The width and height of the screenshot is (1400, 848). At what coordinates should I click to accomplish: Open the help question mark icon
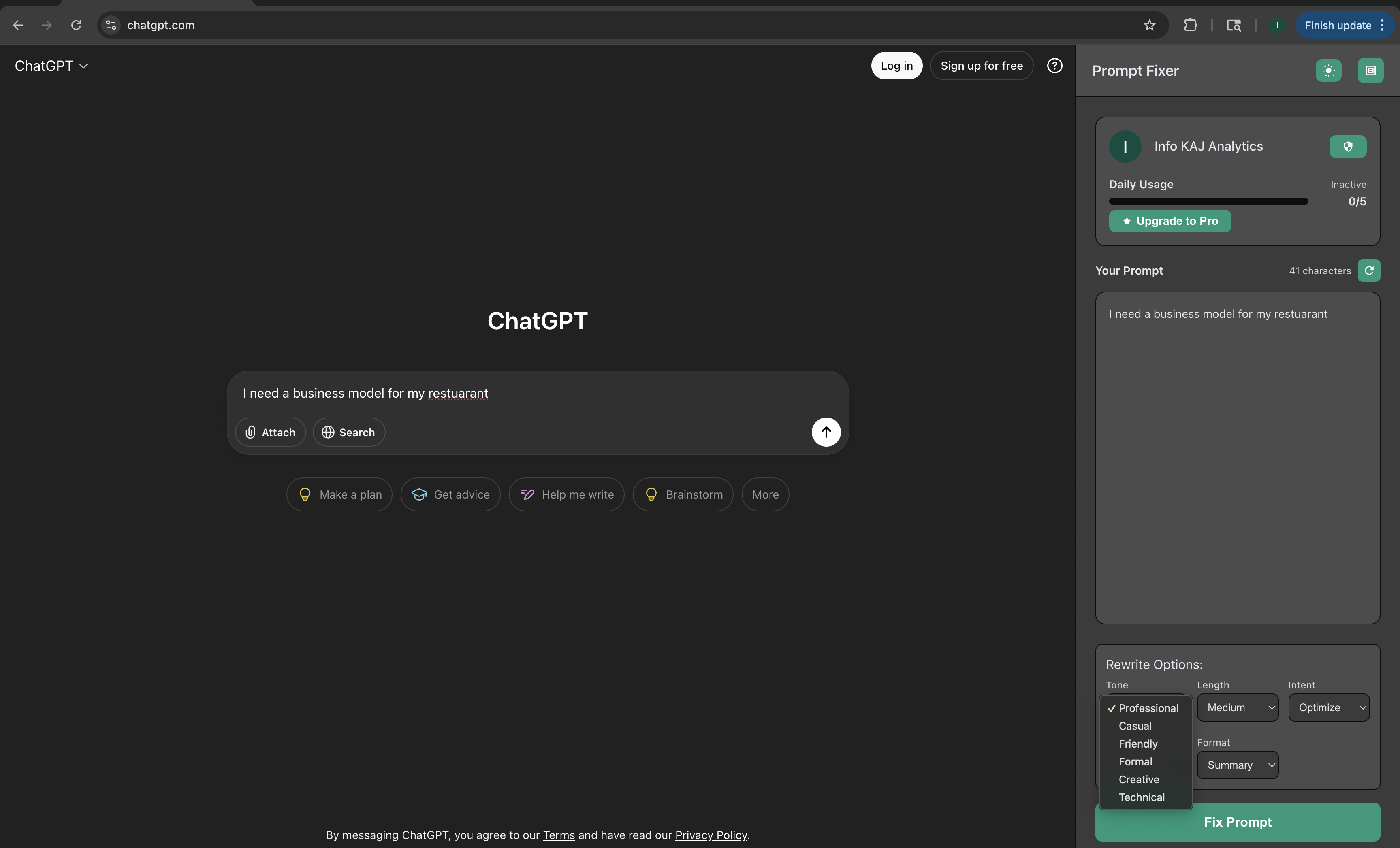pyautogui.click(x=1054, y=66)
